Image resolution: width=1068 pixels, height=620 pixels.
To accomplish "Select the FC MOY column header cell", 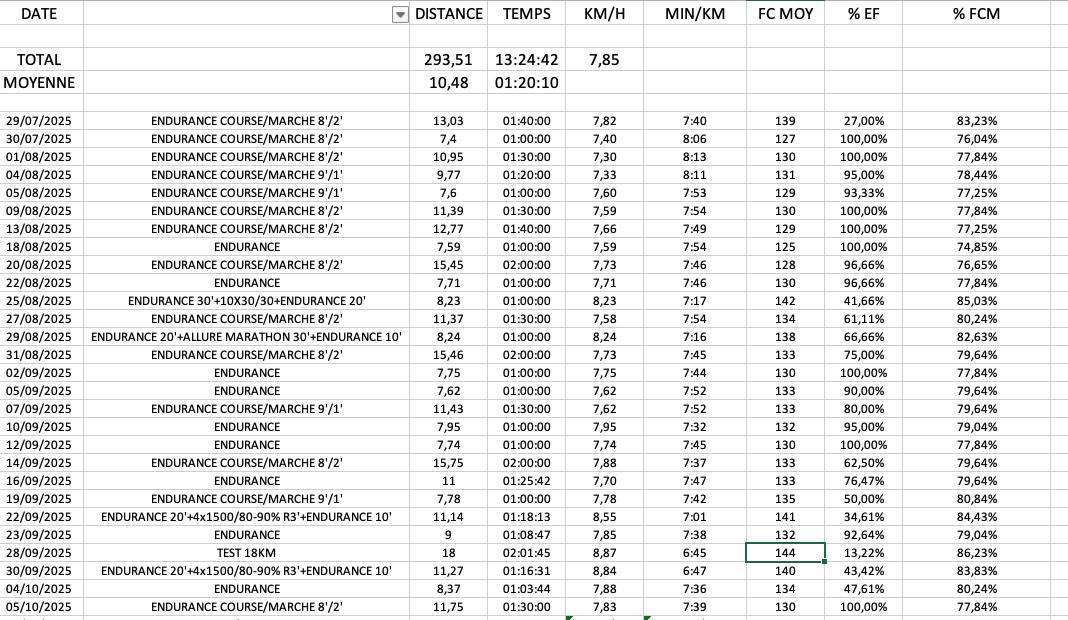I will coord(785,14).
